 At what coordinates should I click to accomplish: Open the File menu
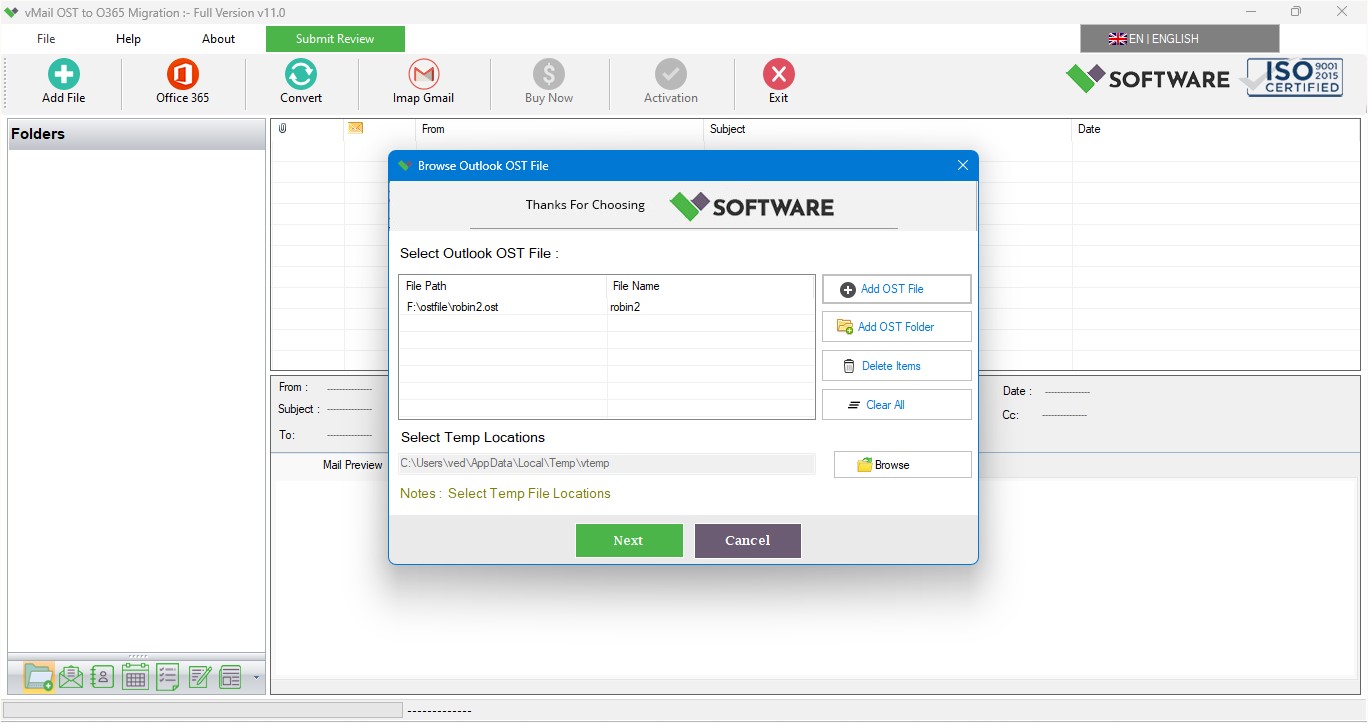(46, 39)
